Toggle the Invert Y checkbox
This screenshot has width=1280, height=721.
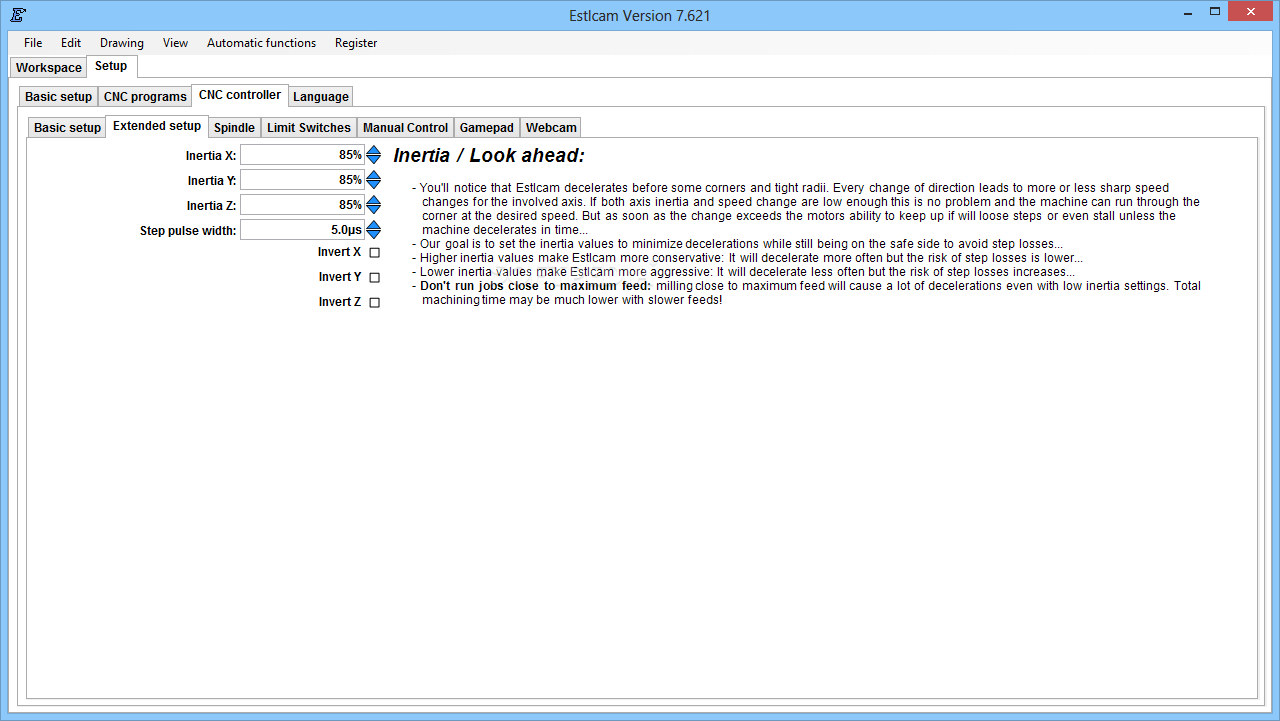pos(375,278)
